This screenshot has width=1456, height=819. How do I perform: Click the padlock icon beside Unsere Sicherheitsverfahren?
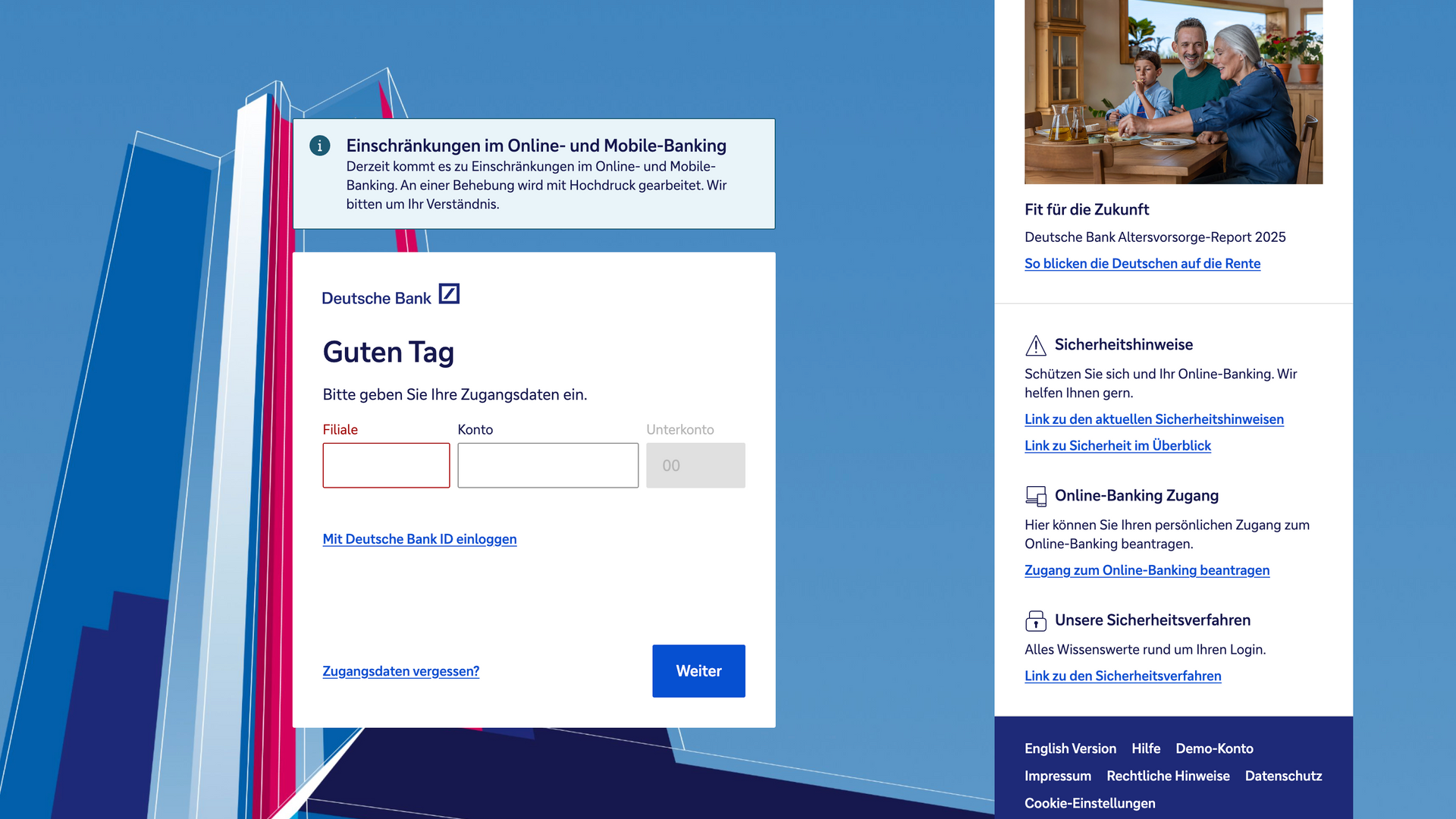click(x=1034, y=620)
